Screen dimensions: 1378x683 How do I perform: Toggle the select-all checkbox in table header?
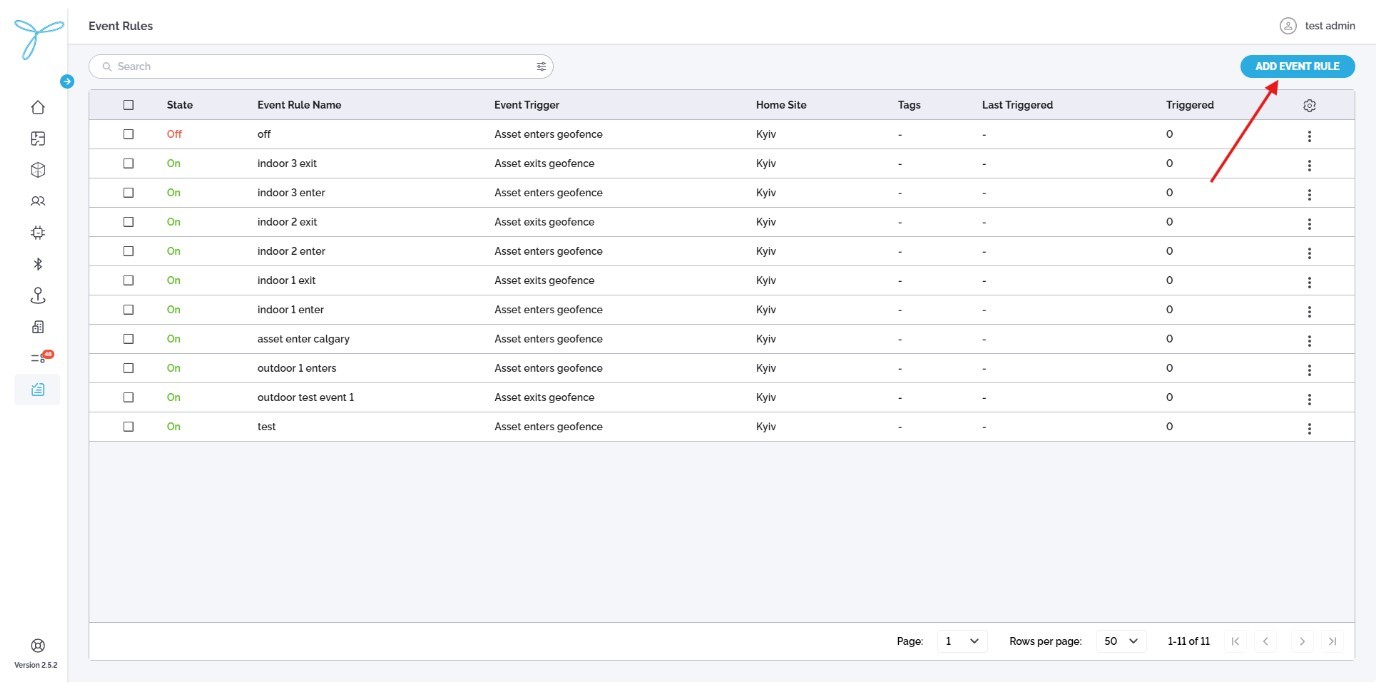(128, 105)
